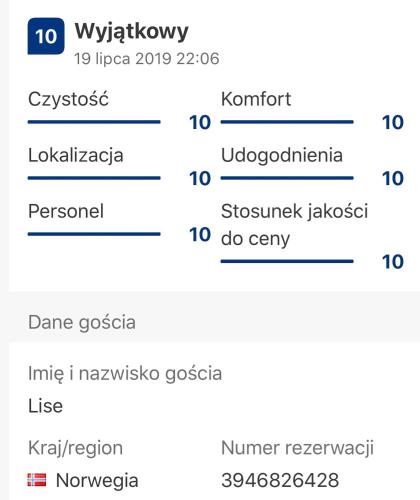This screenshot has height=500, width=420.
Task: Click the Udogodnienia rating bar
Action: [x=287, y=178]
